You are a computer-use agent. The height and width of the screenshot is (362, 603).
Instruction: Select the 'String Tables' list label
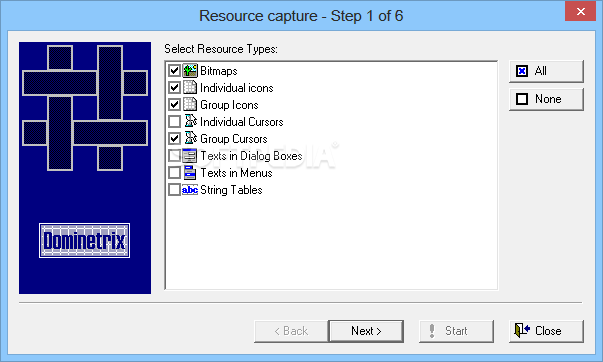click(231, 190)
